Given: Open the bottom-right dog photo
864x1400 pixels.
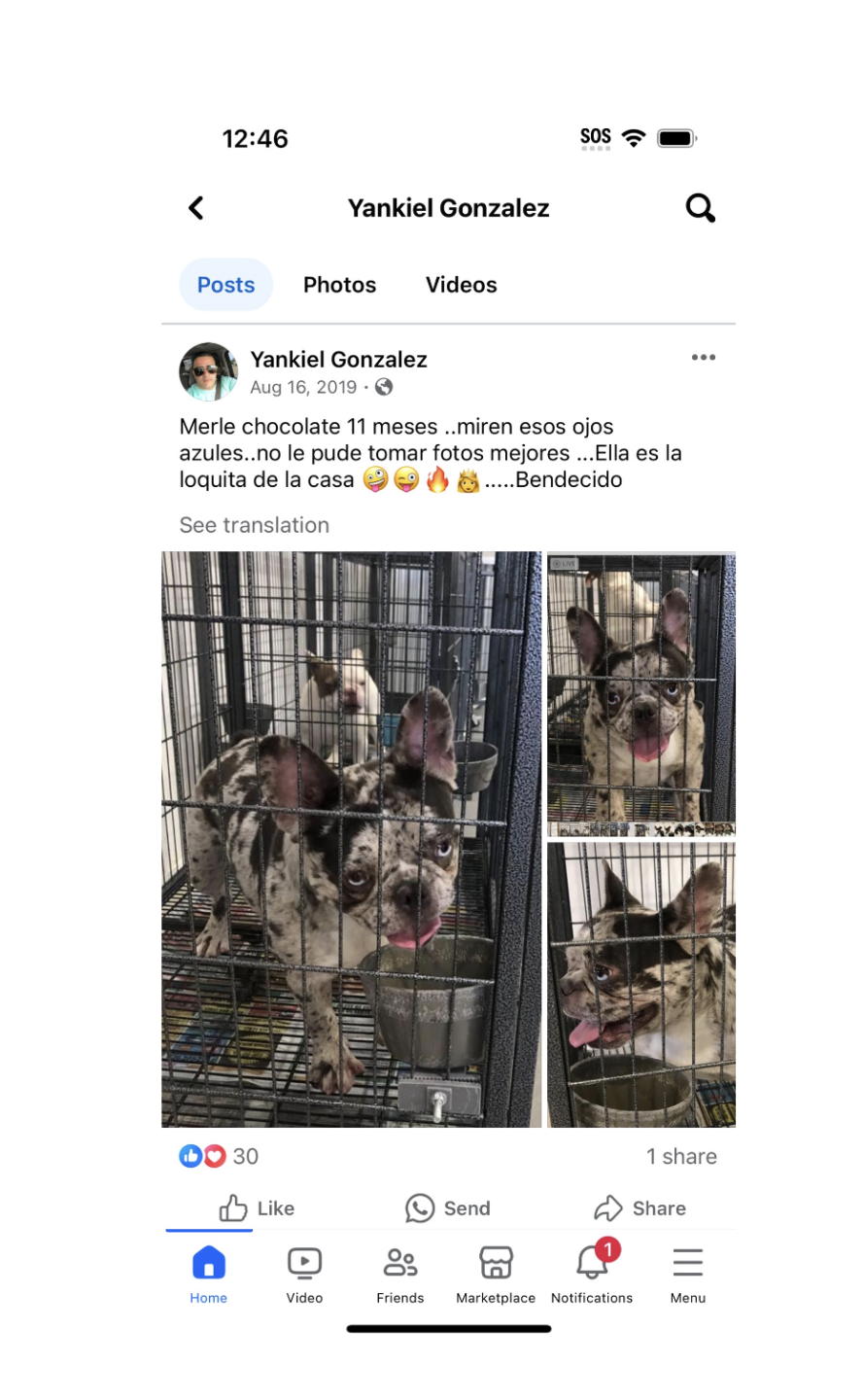Looking at the screenshot, I should coord(641,986).
